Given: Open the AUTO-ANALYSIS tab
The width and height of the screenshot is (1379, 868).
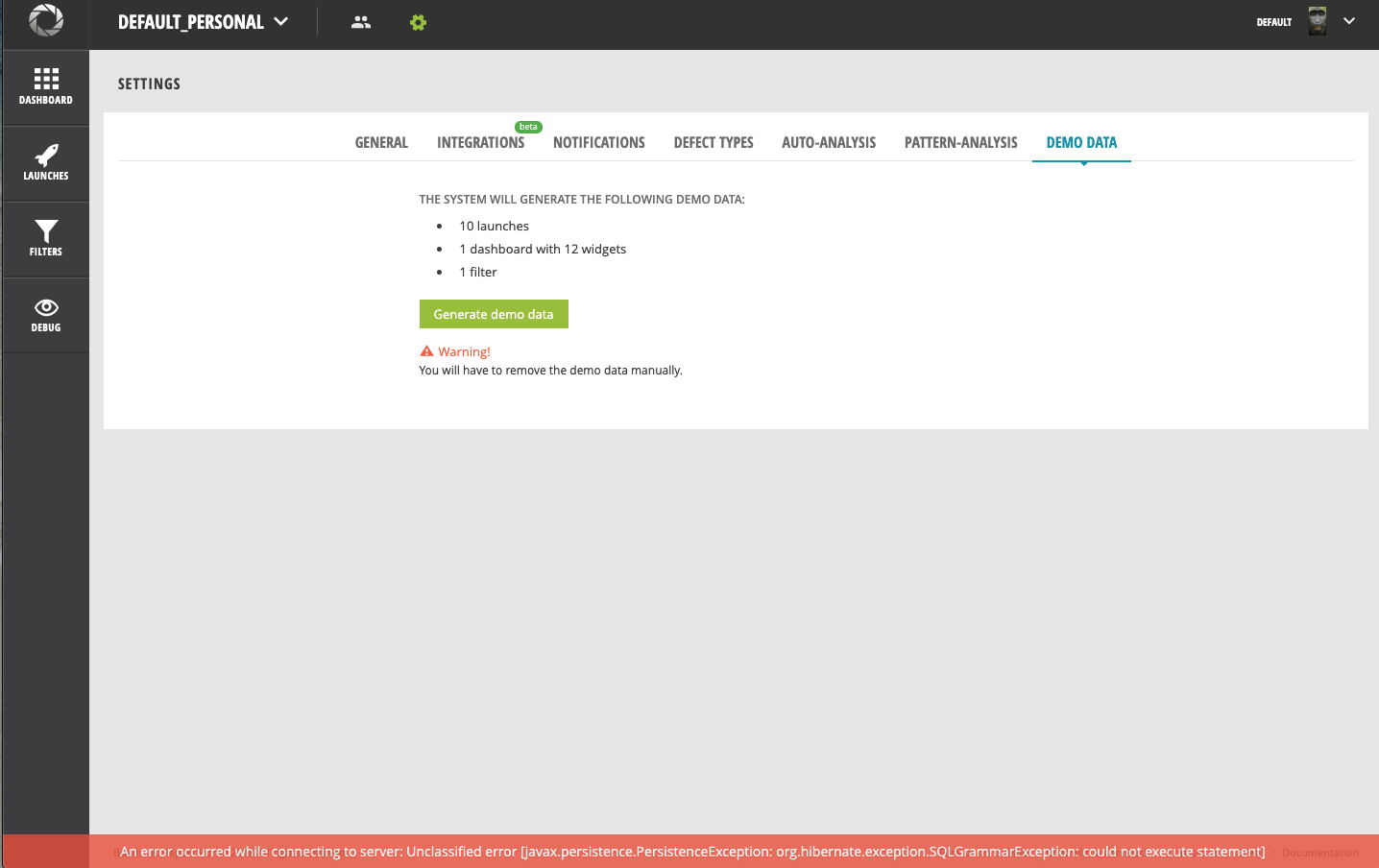Looking at the screenshot, I should click(x=829, y=142).
